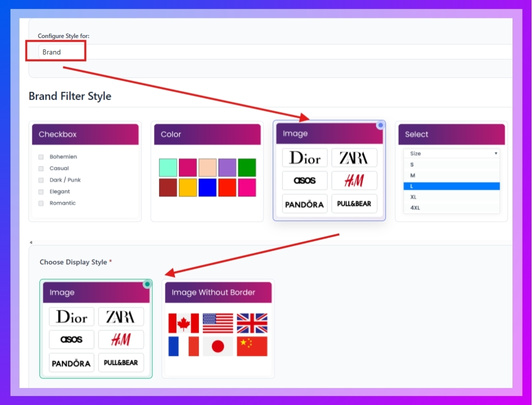Tick the Romantic checkbox
The width and height of the screenshot is (532, 405).
coord(41,203)
